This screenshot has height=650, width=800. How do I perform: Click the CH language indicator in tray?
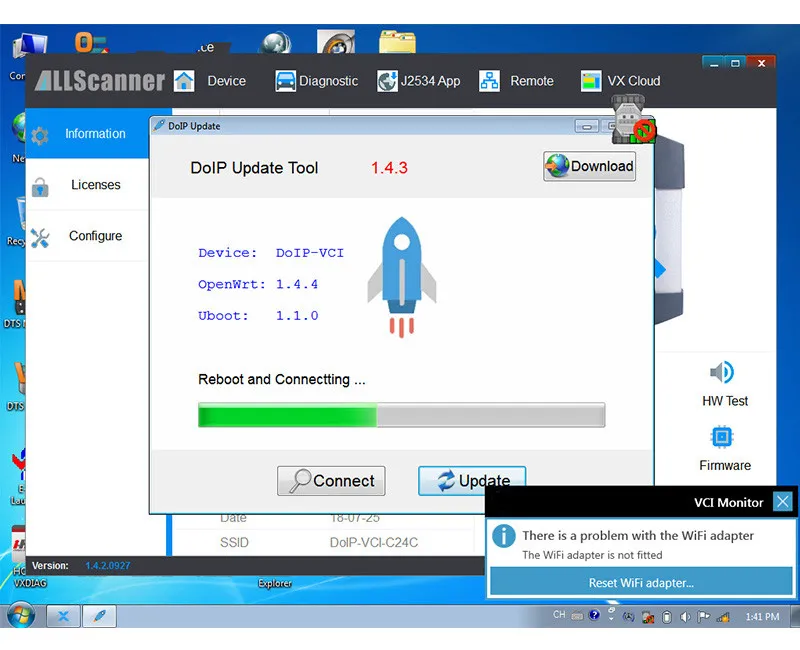pyautogui.click(x=559, y=615)
